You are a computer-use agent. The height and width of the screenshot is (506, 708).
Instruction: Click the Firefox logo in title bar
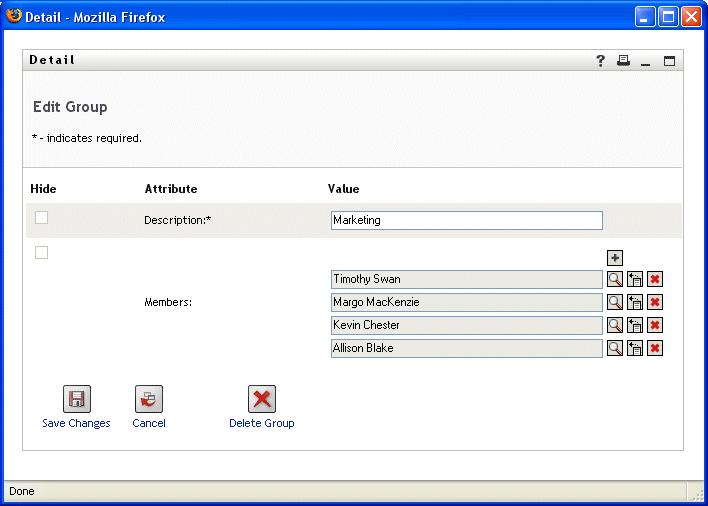(14, 16)
